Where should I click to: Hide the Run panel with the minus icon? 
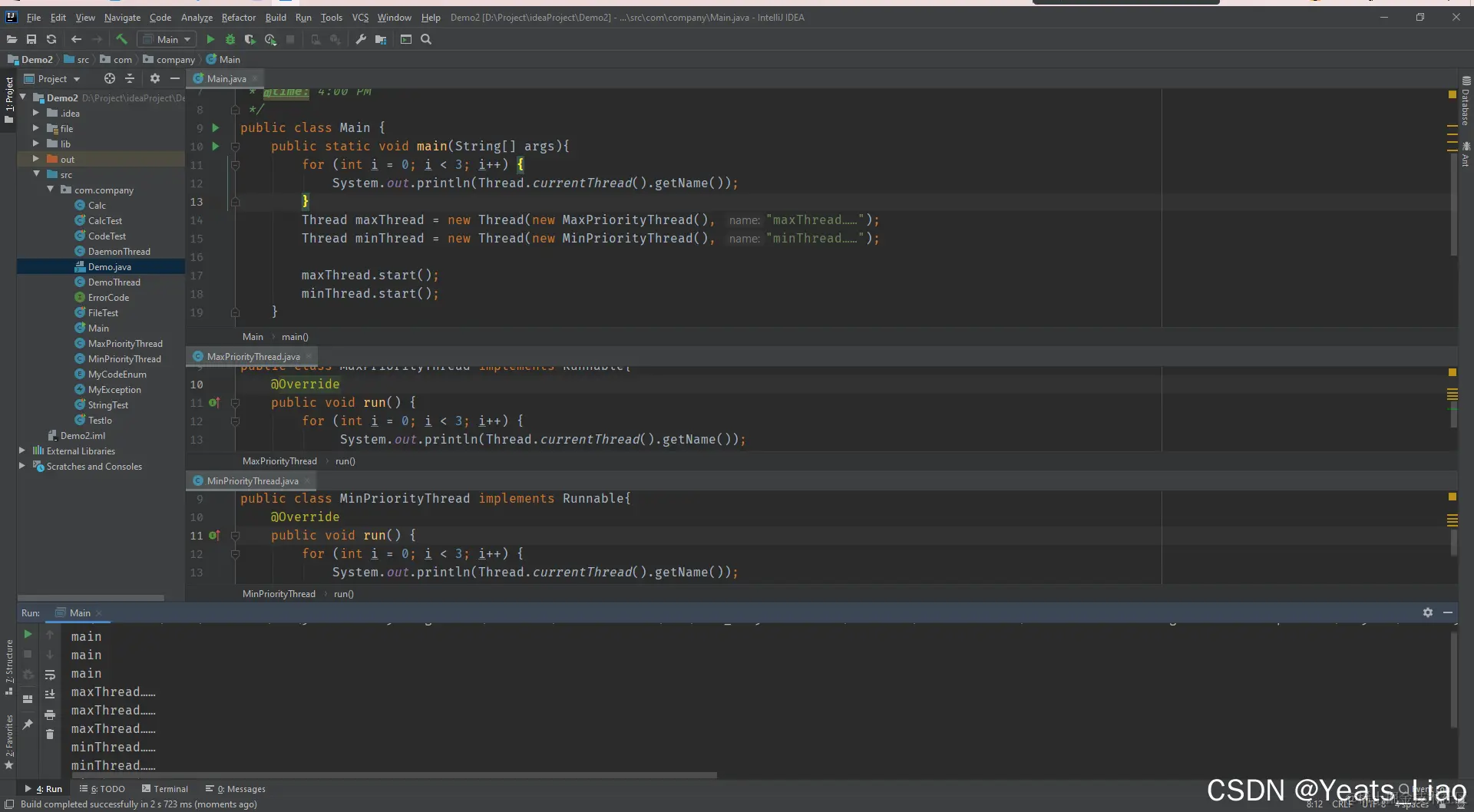tap(1448, 612)
